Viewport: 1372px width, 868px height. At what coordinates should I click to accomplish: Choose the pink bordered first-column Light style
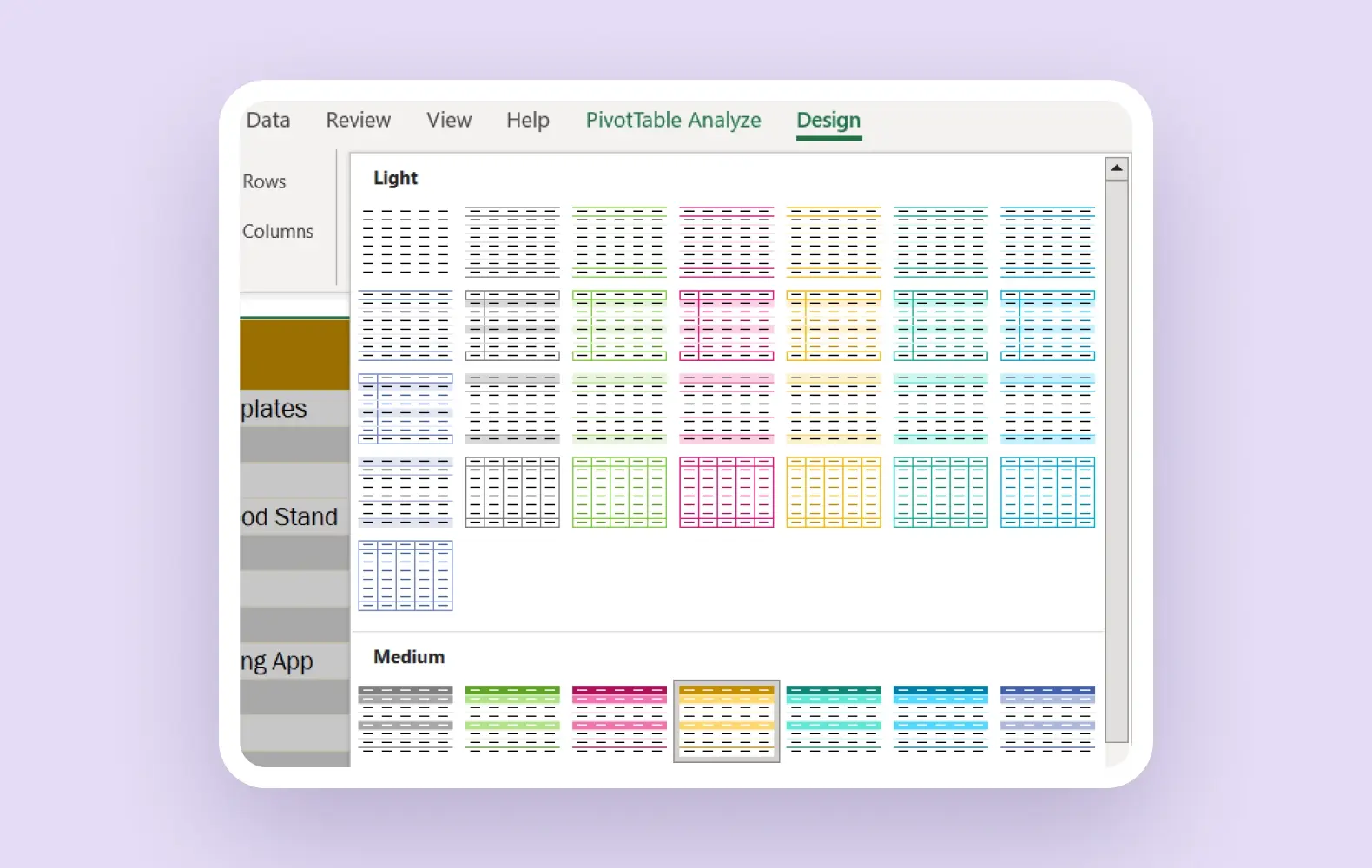coord(727,325)
